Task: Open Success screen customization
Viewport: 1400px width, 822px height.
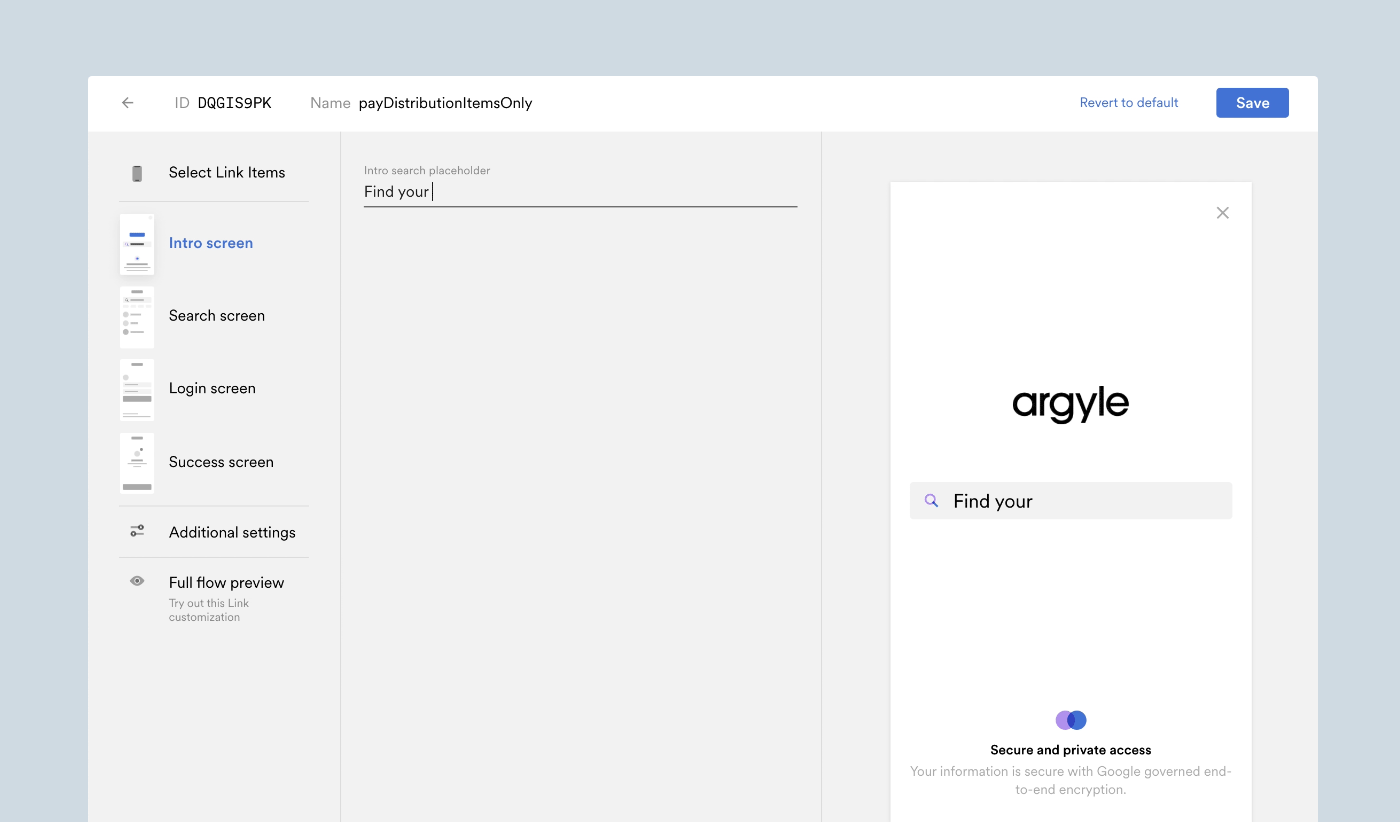Action: point(221,462)
